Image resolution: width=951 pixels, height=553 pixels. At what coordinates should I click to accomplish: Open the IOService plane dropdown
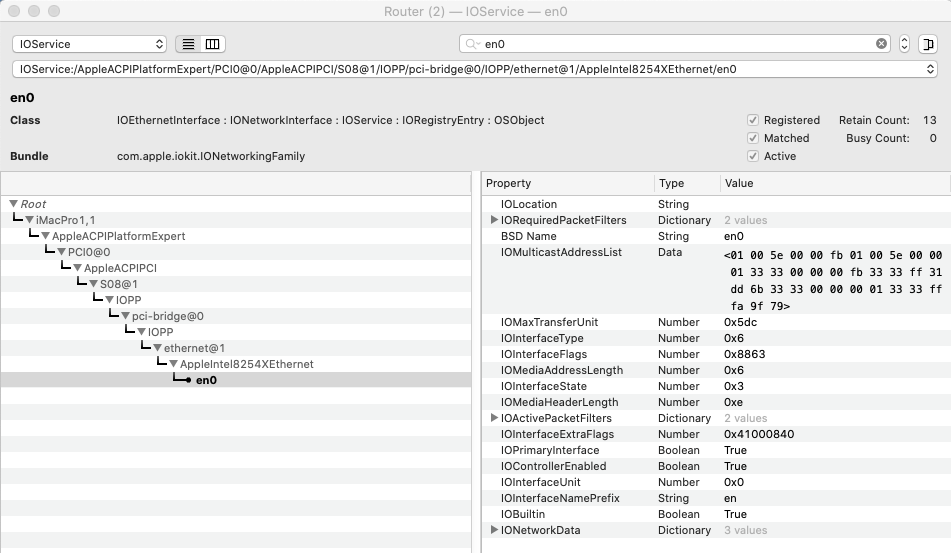89,44
